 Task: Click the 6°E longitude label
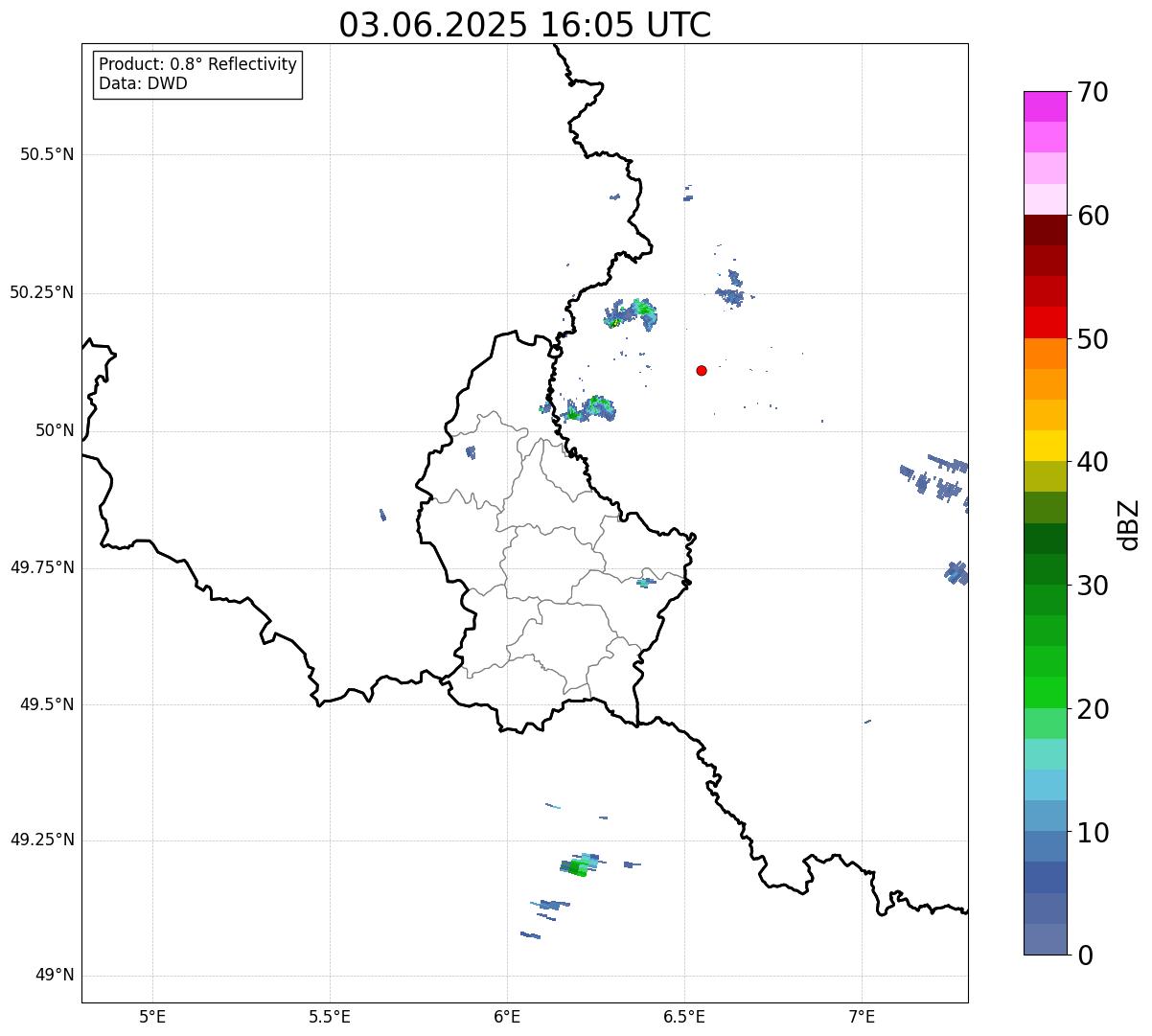[507, 1016]
